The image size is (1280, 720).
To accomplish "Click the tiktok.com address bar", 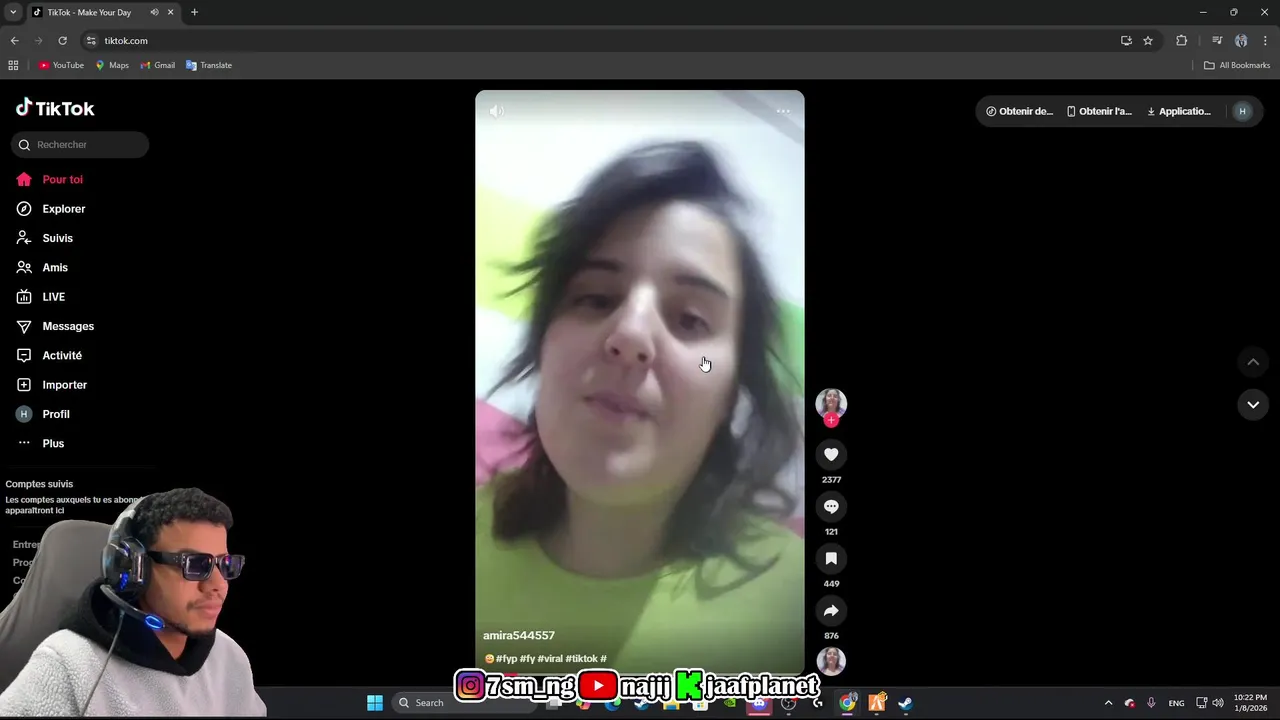I will pyautogui.click(x=600, y=40).
